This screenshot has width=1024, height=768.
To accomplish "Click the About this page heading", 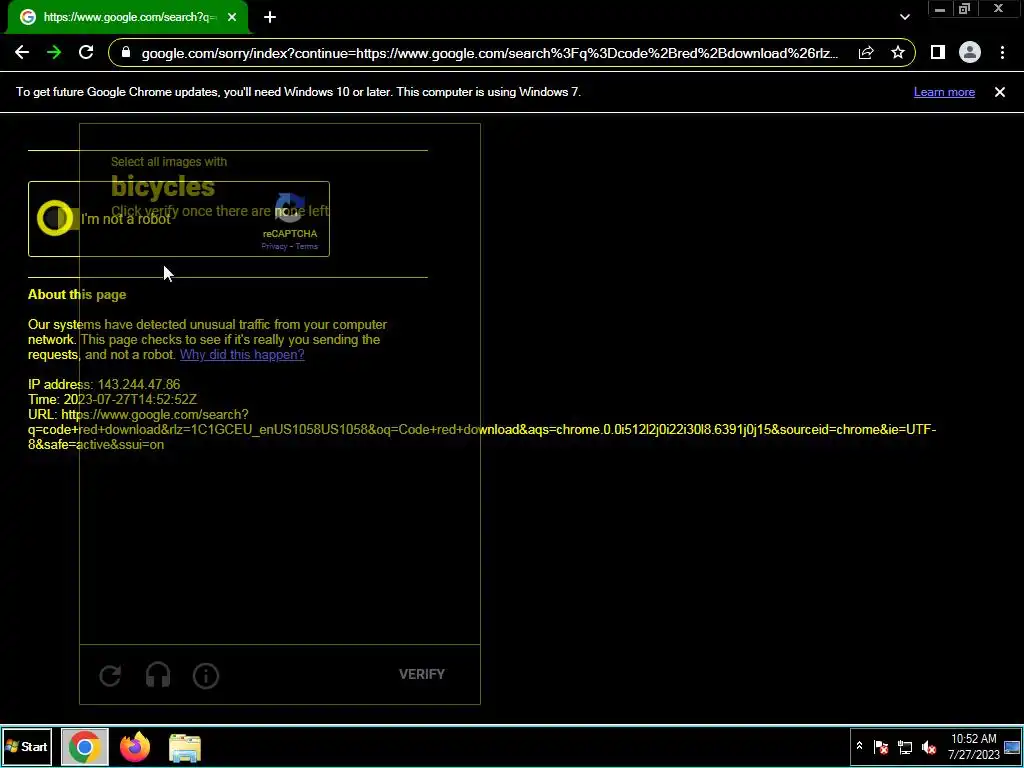I will coord(77,295).
